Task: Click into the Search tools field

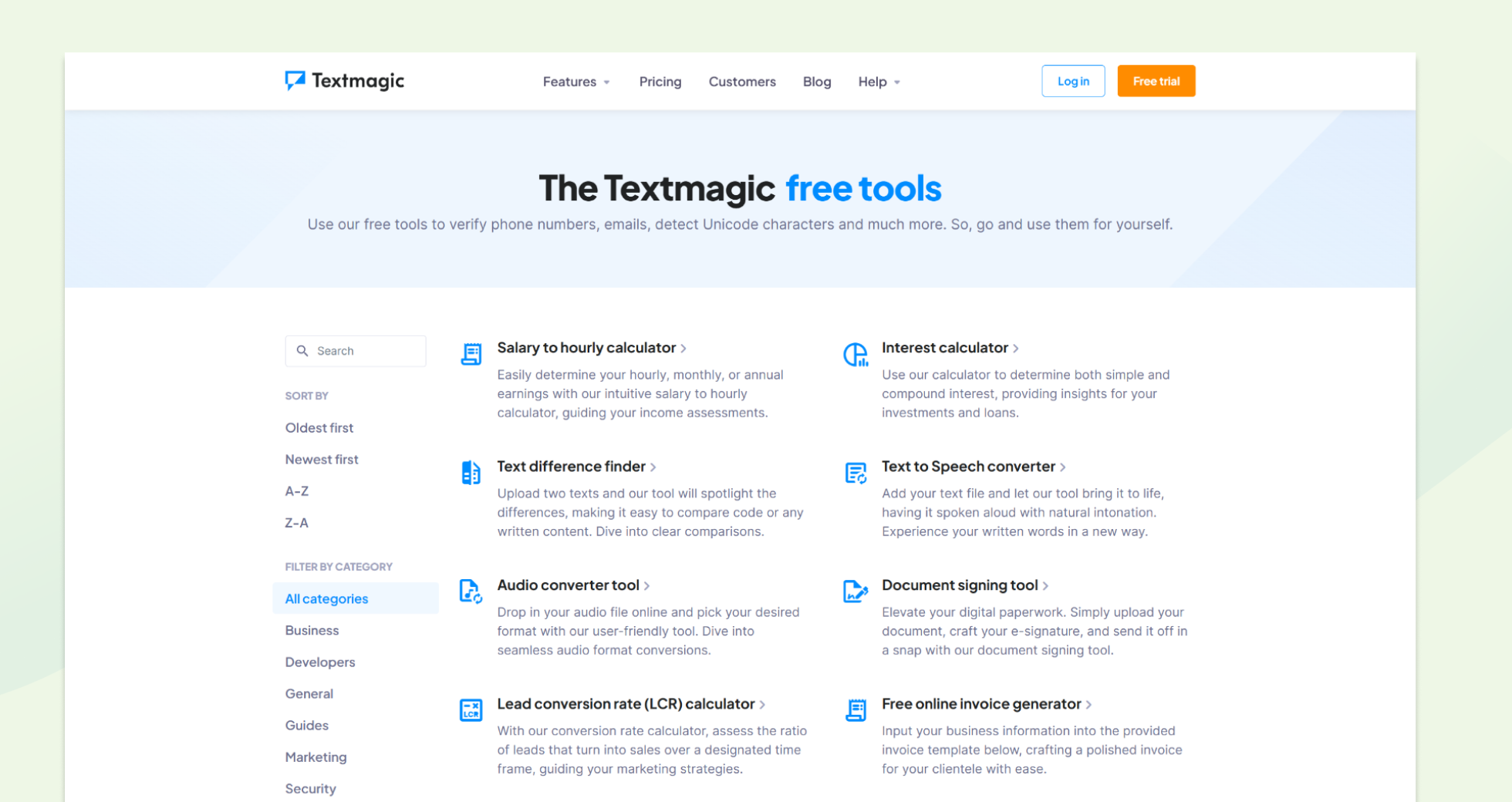Action: pyautogui.click(x=356, y=351)
